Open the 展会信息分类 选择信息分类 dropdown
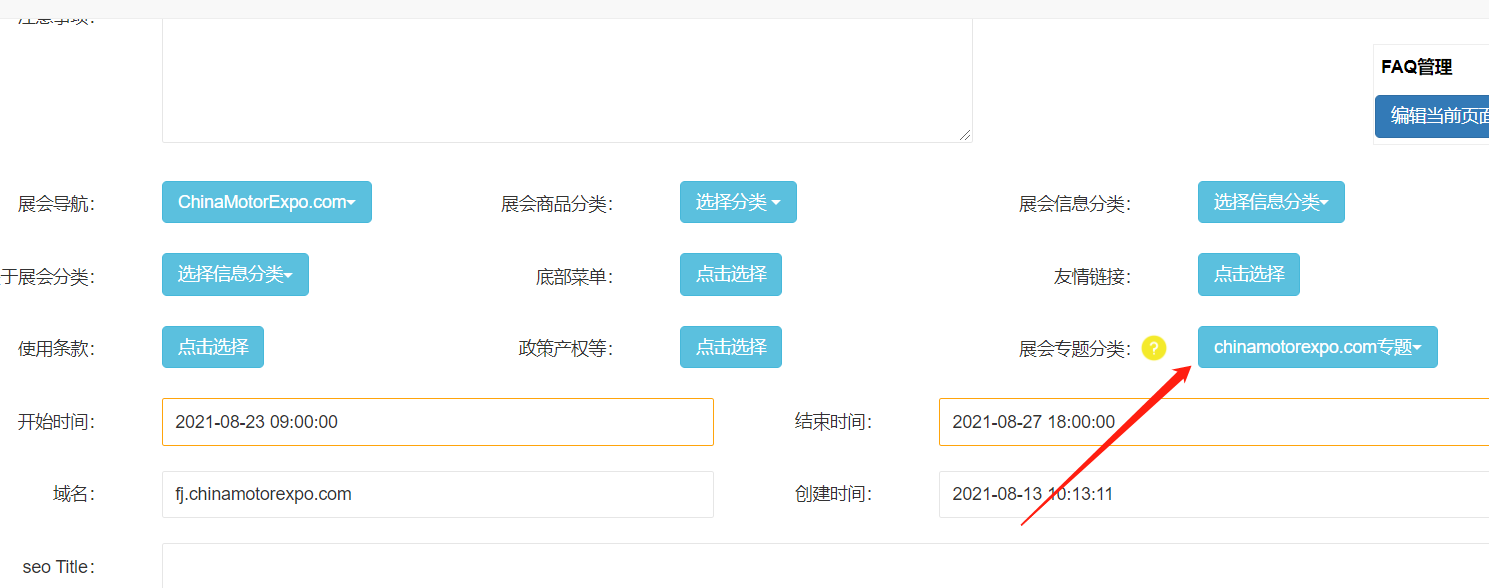This screenshot has height=588, width=1489. tap(1270, 202)
